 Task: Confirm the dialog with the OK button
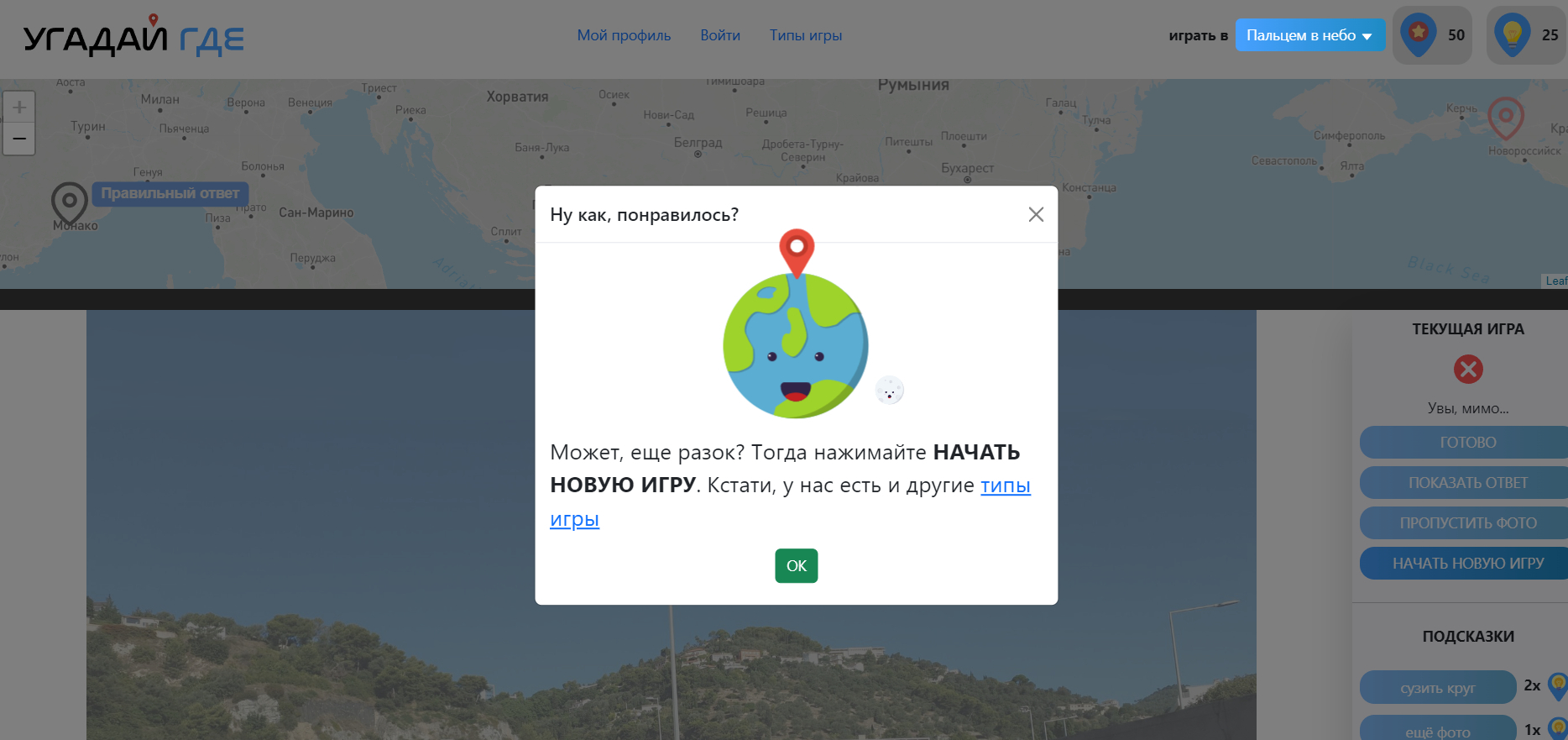point(796,565)
